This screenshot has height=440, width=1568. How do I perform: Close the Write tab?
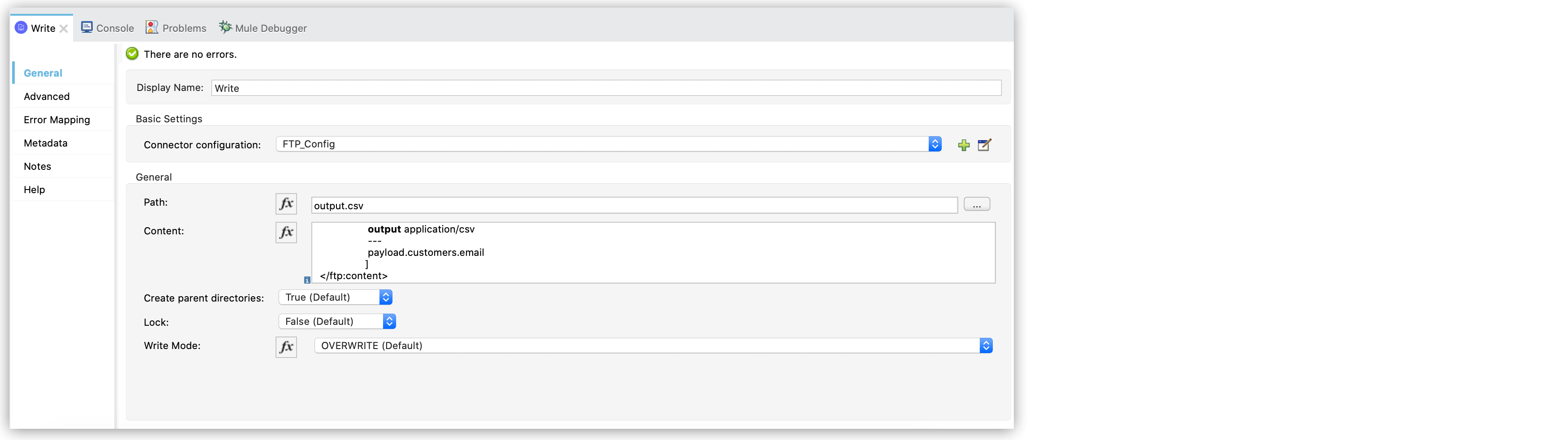coord(63,29)
